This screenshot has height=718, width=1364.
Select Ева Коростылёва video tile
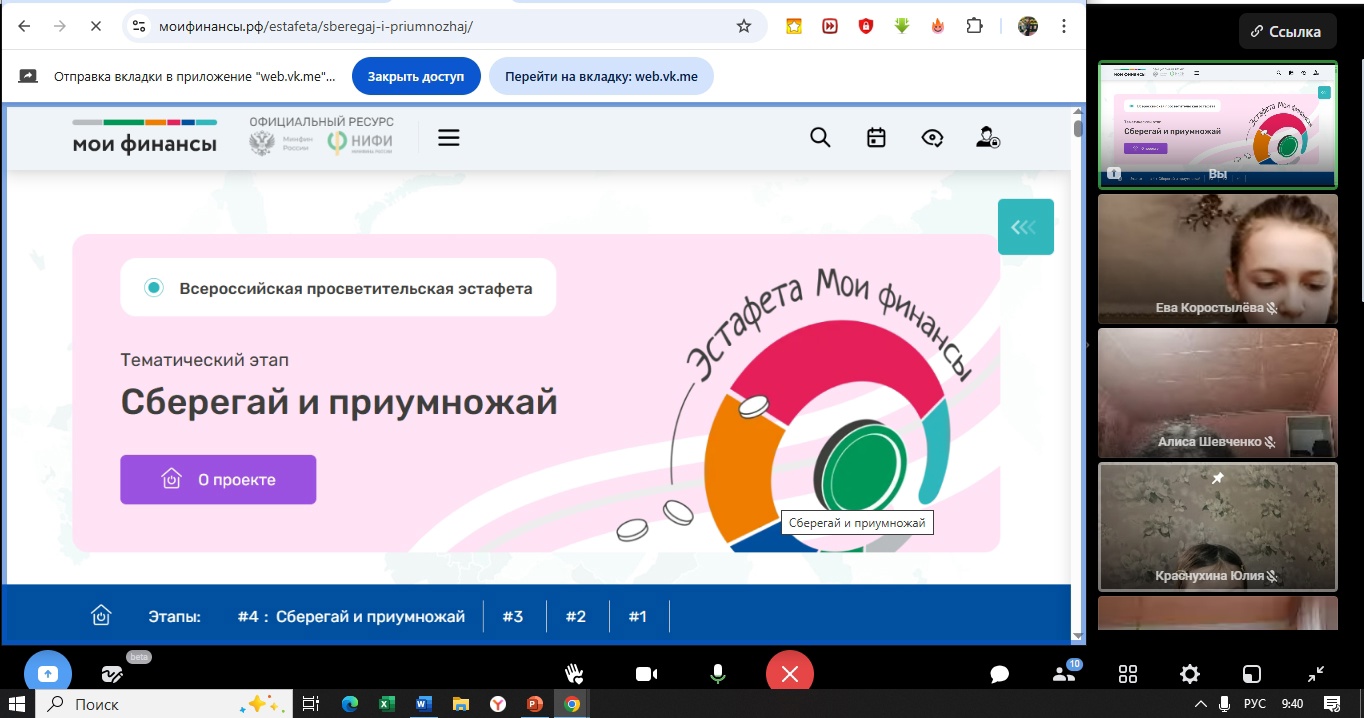[1217, 259]
